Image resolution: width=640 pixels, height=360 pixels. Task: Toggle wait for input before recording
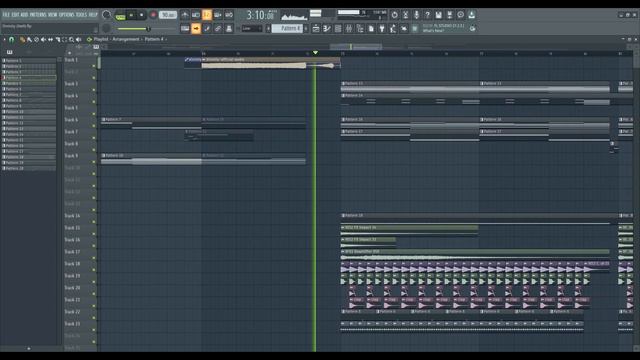[196, 15]
